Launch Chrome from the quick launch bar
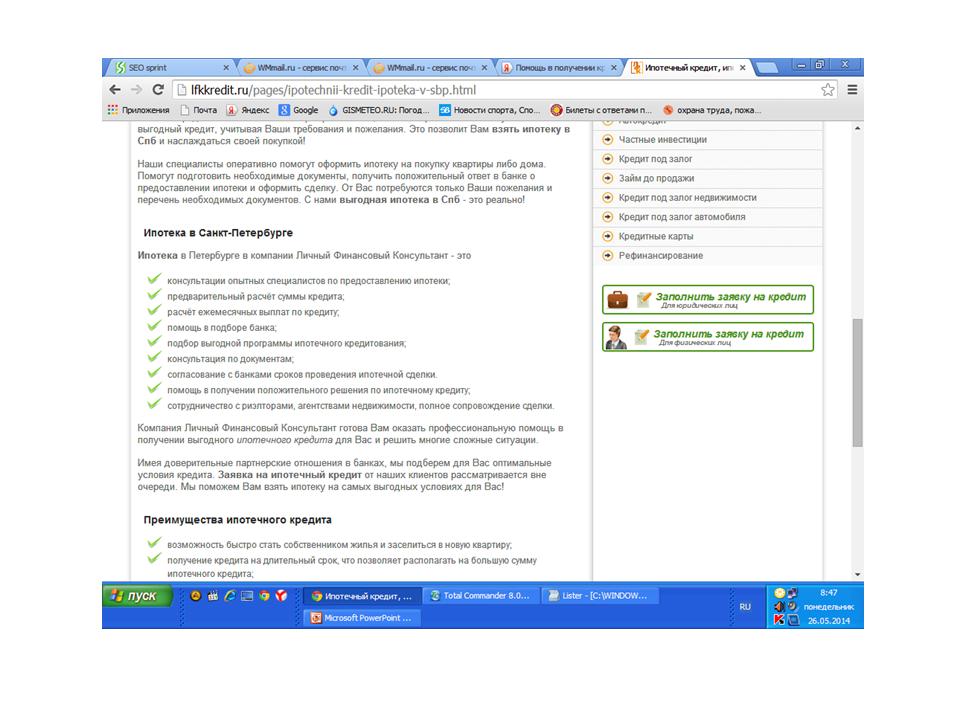This screenshot has width=960, height=720. 264,596
